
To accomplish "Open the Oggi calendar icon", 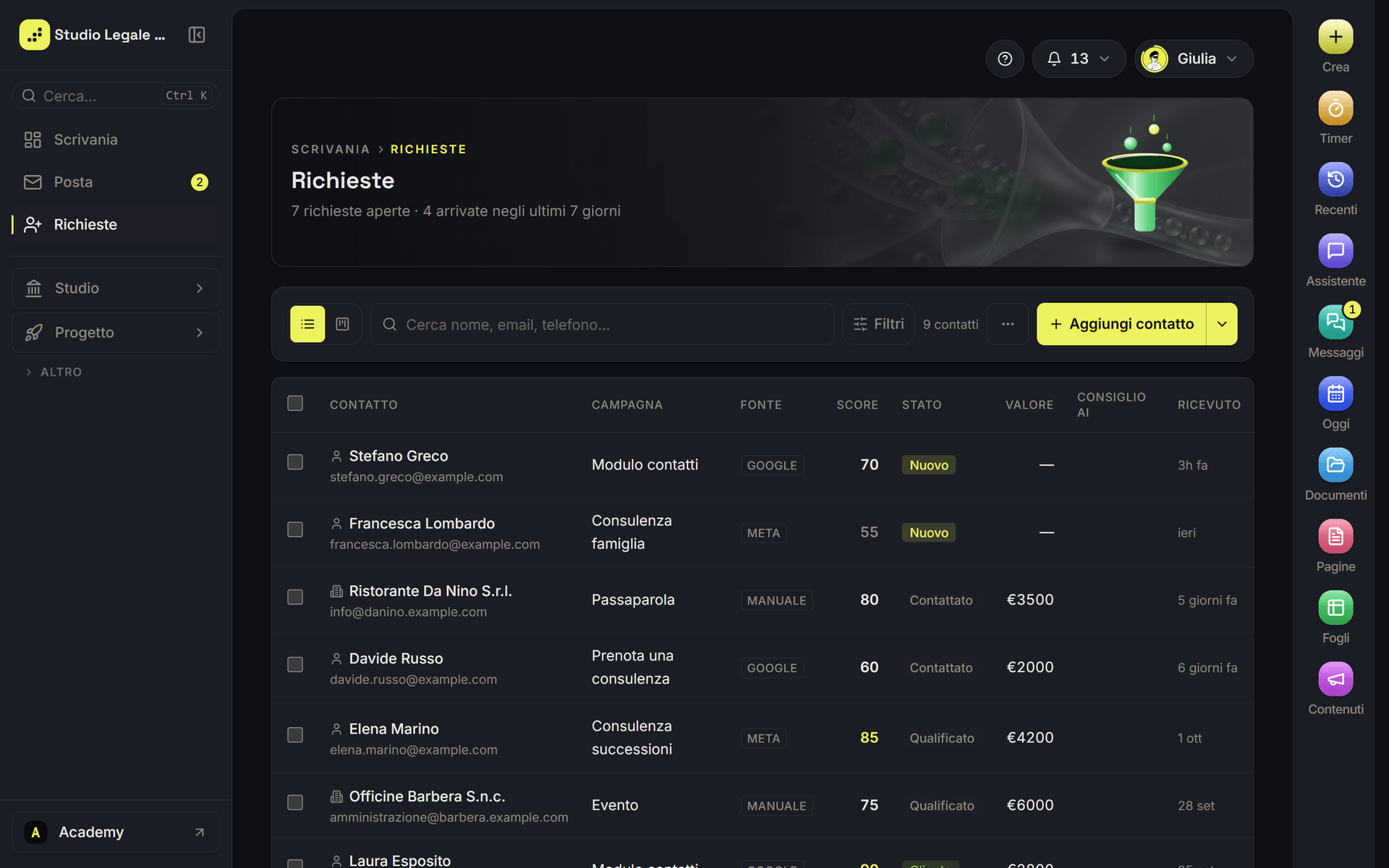I will [x=1335, y=394].
